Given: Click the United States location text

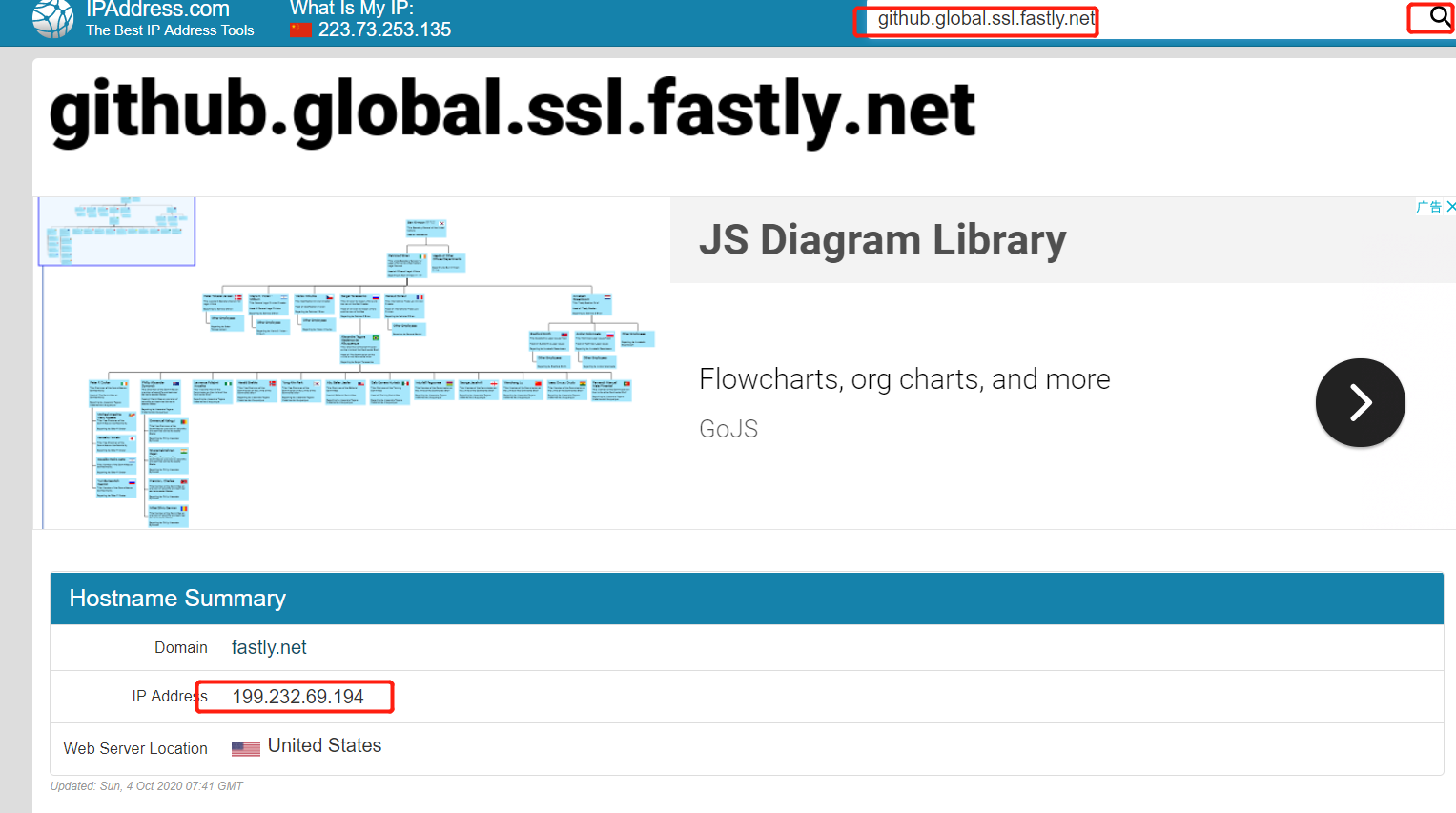Looking at the screenshot, I should [324, 745].
